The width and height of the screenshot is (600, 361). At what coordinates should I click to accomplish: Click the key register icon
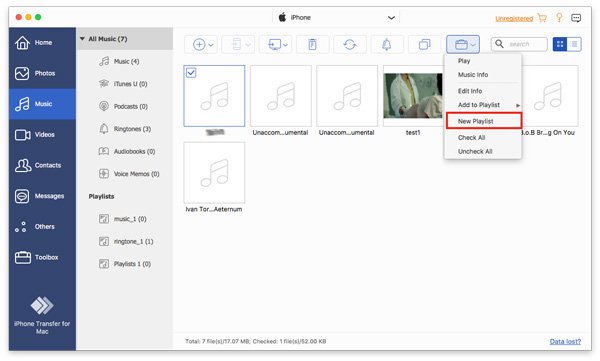pos(559,18)
